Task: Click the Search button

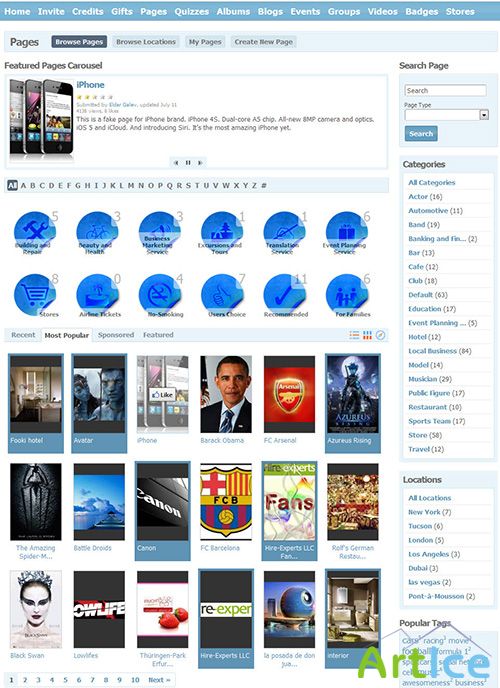Action: 421,134
